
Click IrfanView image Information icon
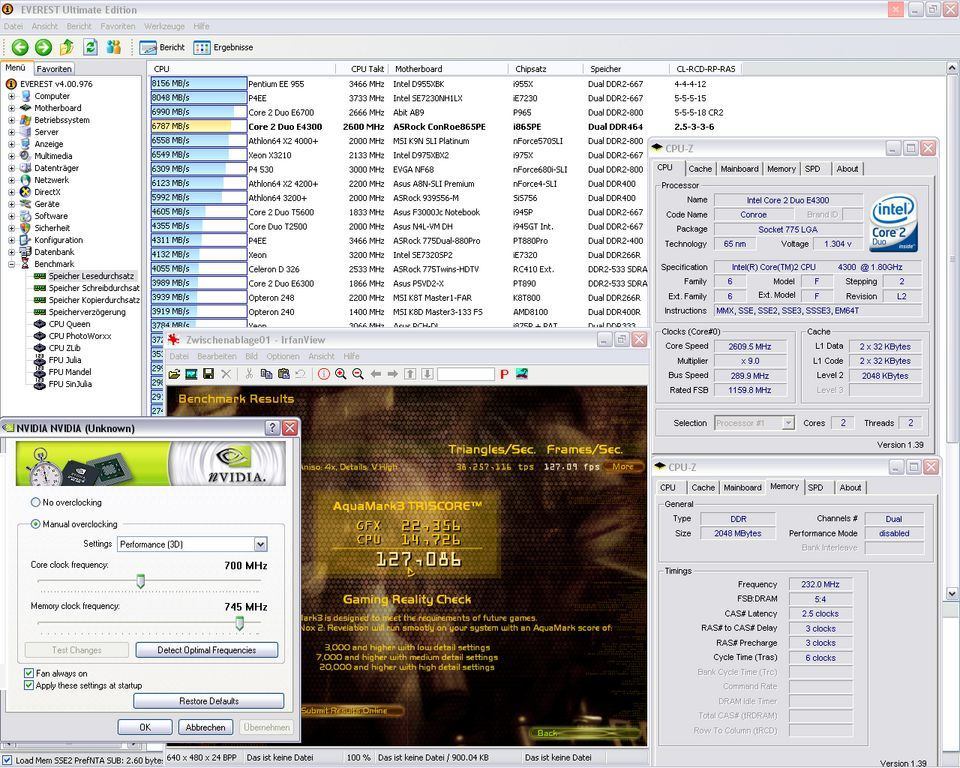click(x=324, y=374)
